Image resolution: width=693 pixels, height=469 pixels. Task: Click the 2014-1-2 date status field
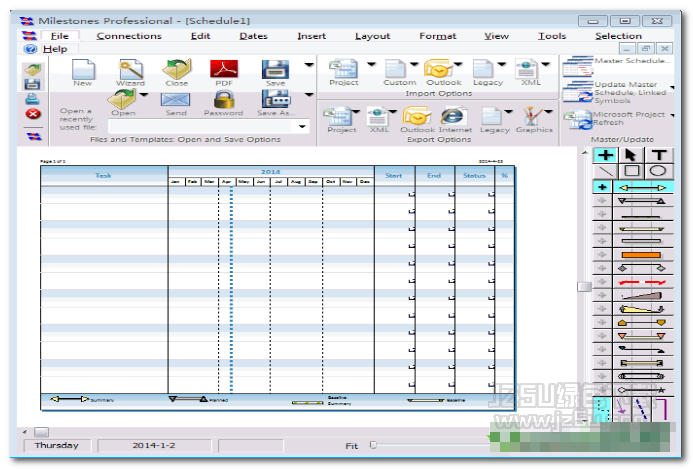(154, 446)
